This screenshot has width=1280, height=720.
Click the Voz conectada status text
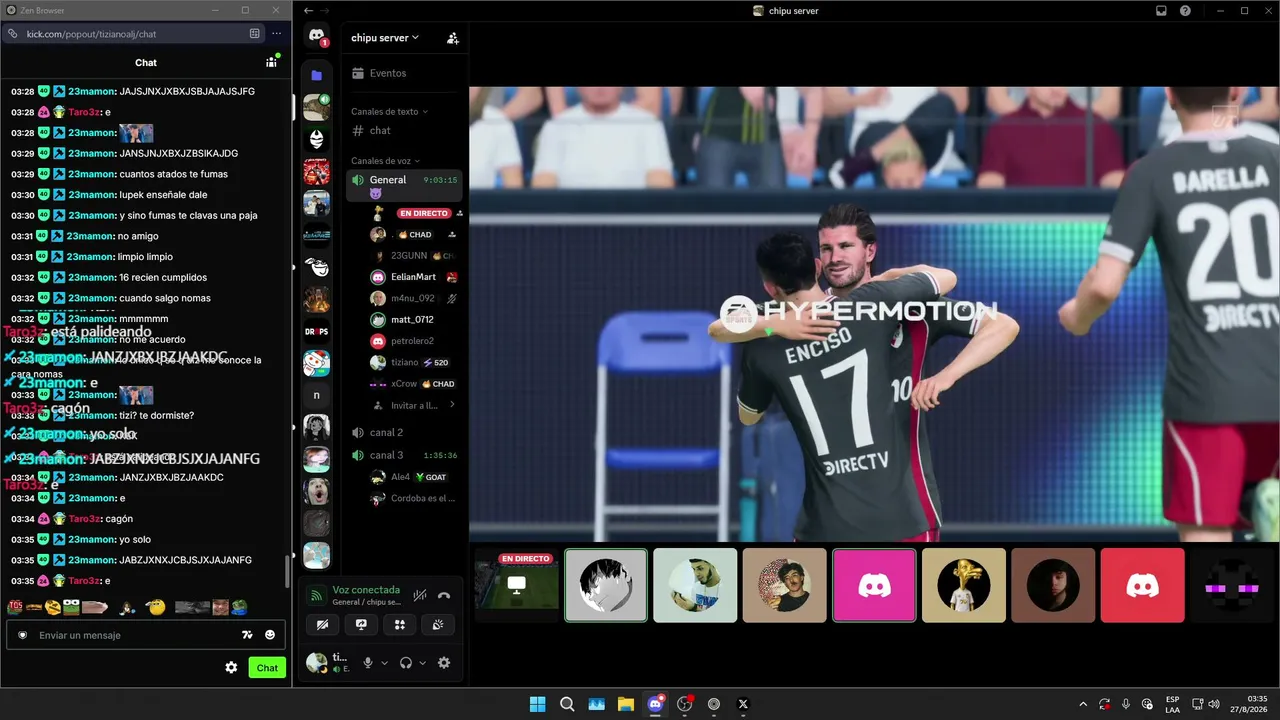[366, 590]
